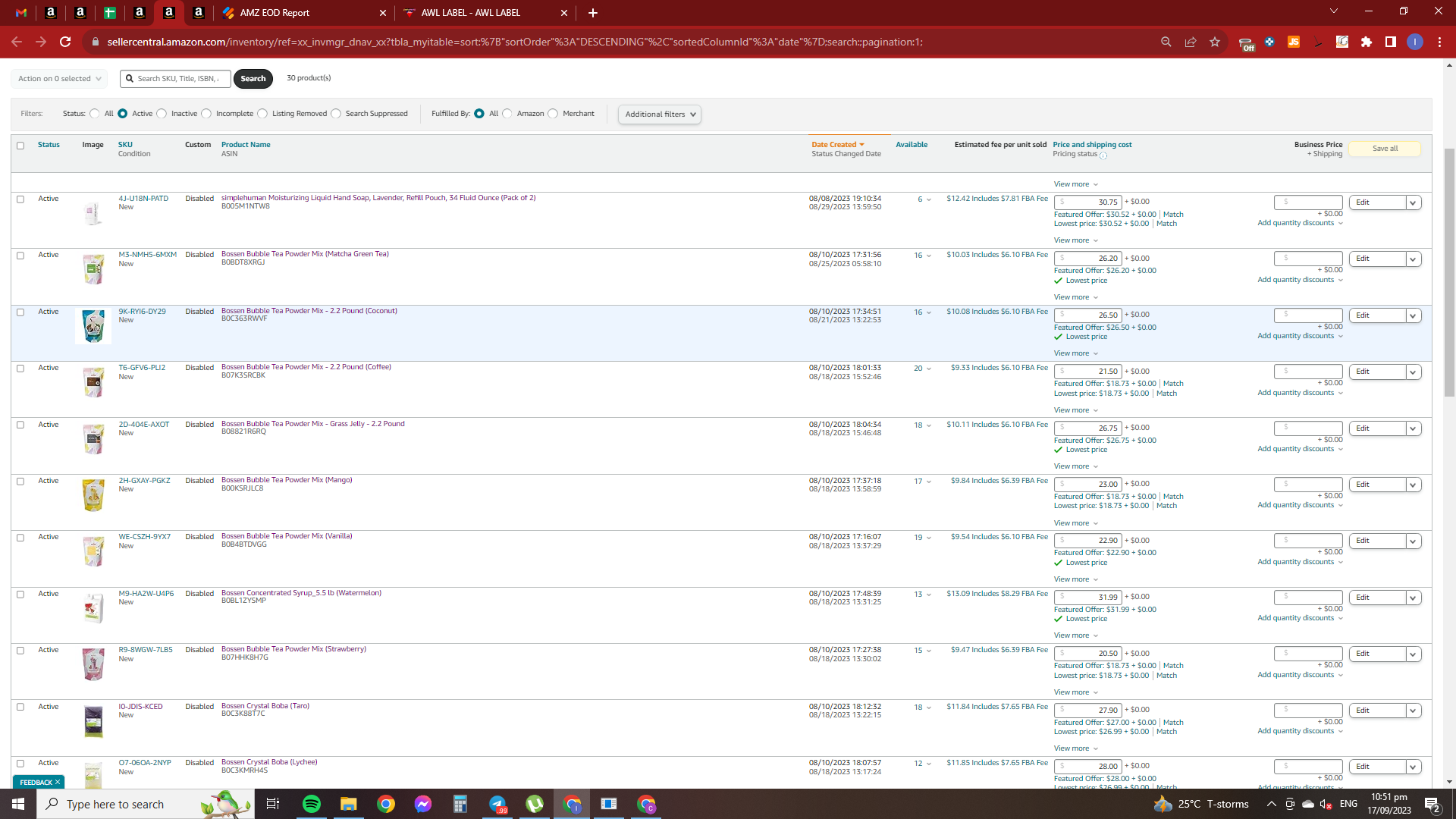Image resolution: width=1456 pixels, height=819 pixels.
Task: Click Edit for the simplehuman Hand Soap row
Action: tap(1377, 202)
